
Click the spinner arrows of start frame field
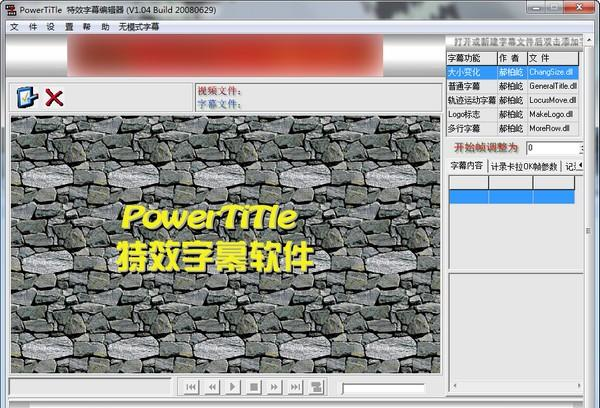(x=581, y=148)
